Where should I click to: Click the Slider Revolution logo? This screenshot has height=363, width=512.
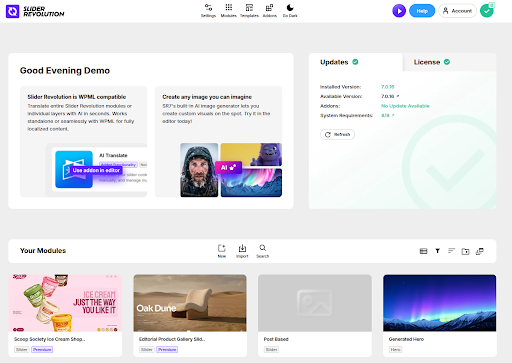point(35,11)
